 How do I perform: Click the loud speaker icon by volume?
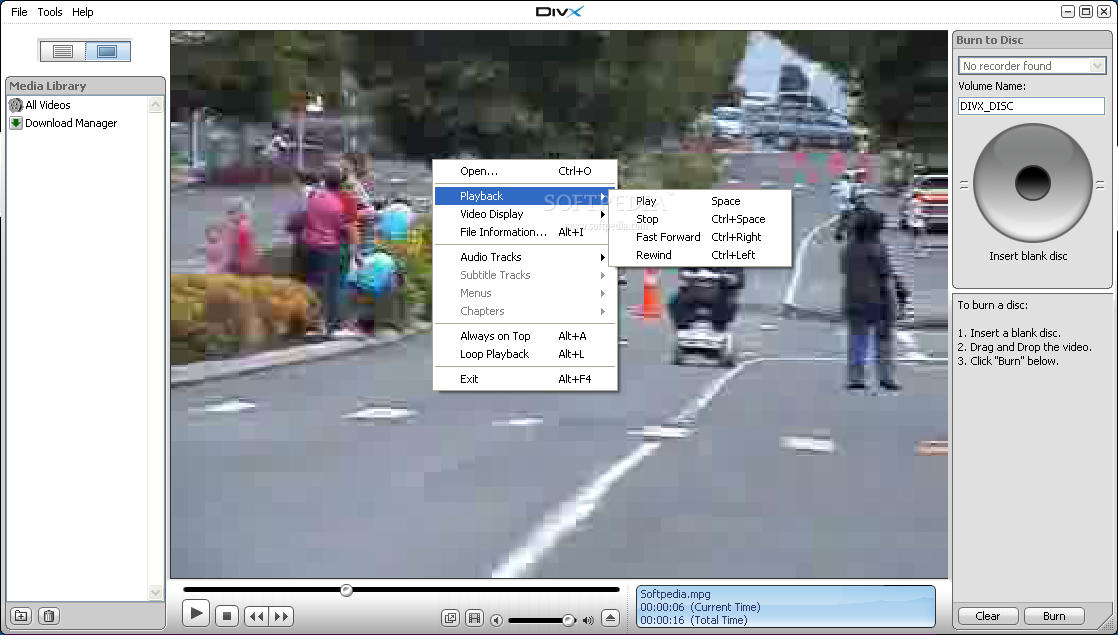588,620
